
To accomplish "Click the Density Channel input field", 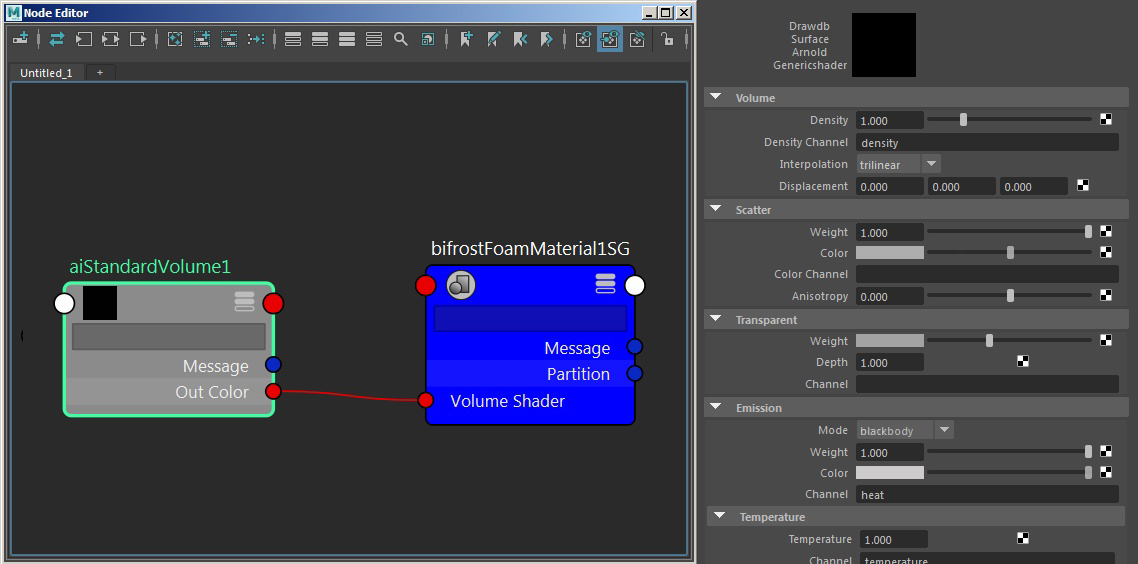I will [987, 142].
